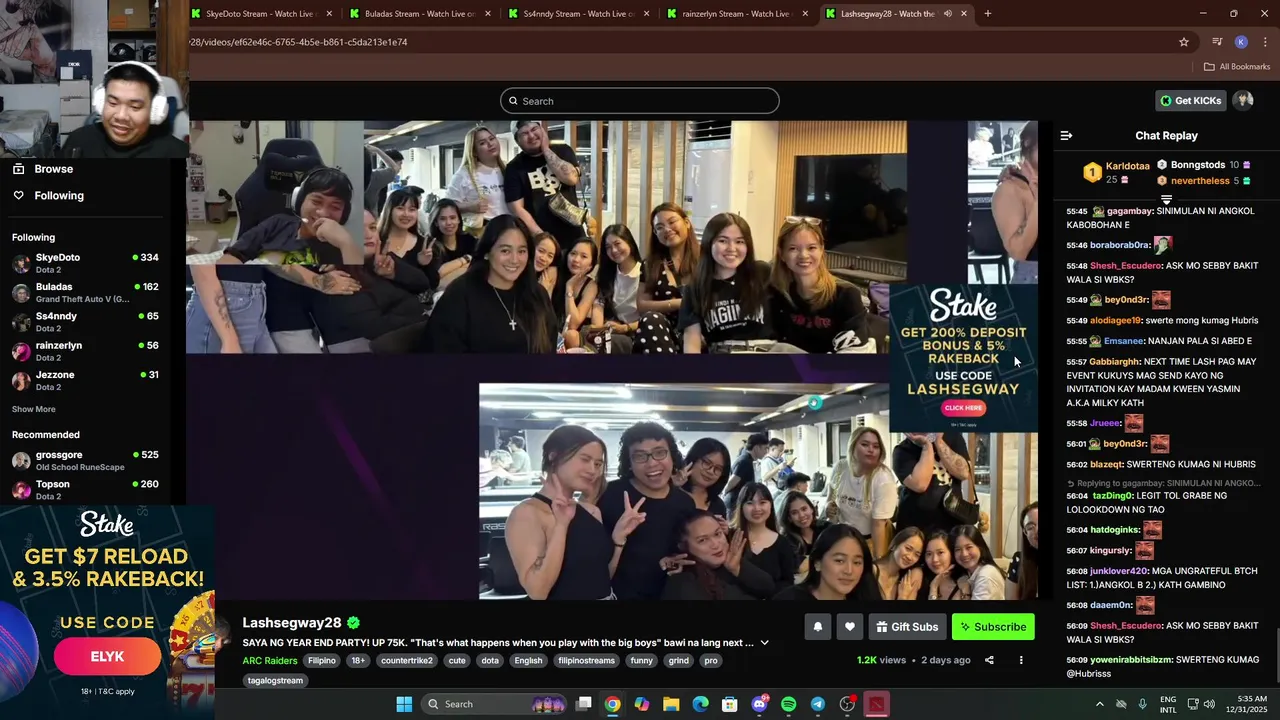The width and height of the screenshot is (1280, 720).
Task: Open a new browser tab
Action: (987, 14)
